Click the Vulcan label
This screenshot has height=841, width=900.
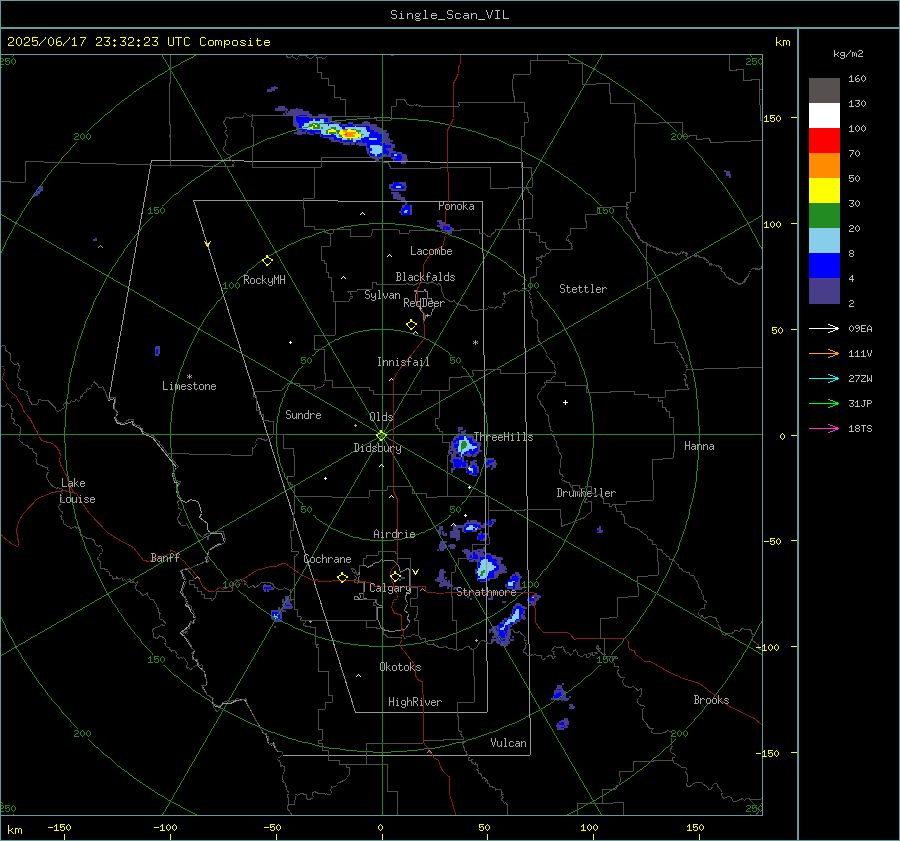[x=508, y=743]
